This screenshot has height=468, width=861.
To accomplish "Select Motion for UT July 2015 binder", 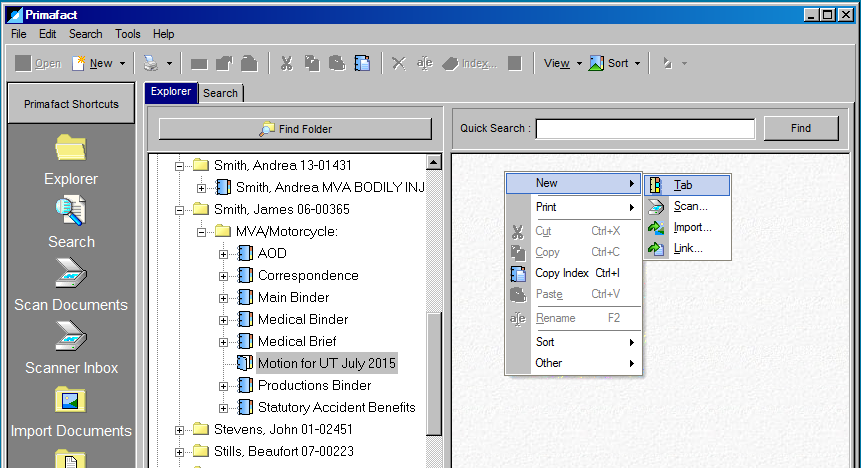I will click(327, 363).
